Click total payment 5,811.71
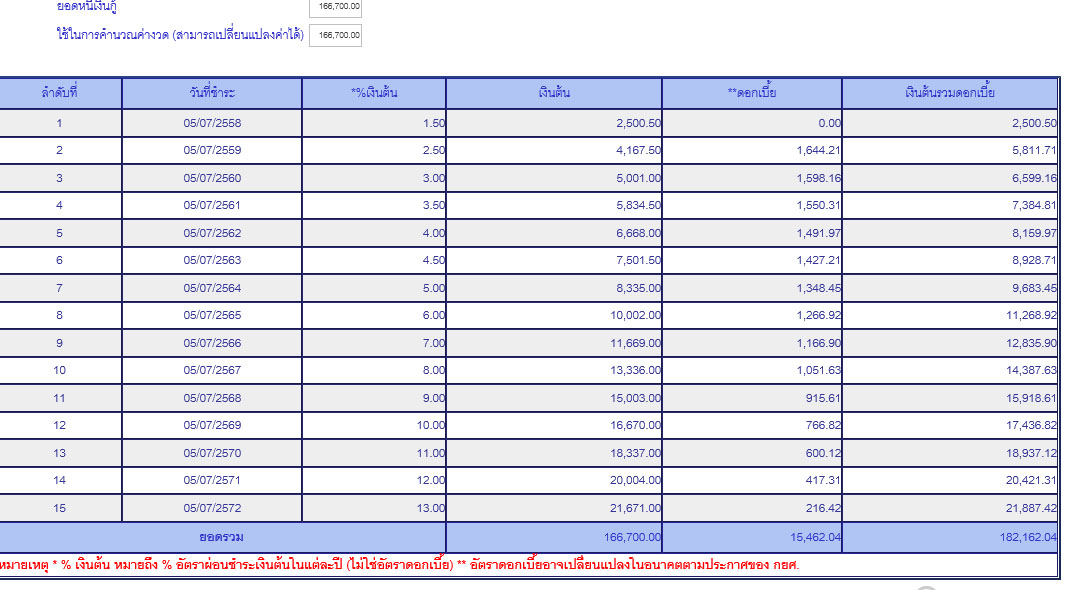 point(1034,150)
